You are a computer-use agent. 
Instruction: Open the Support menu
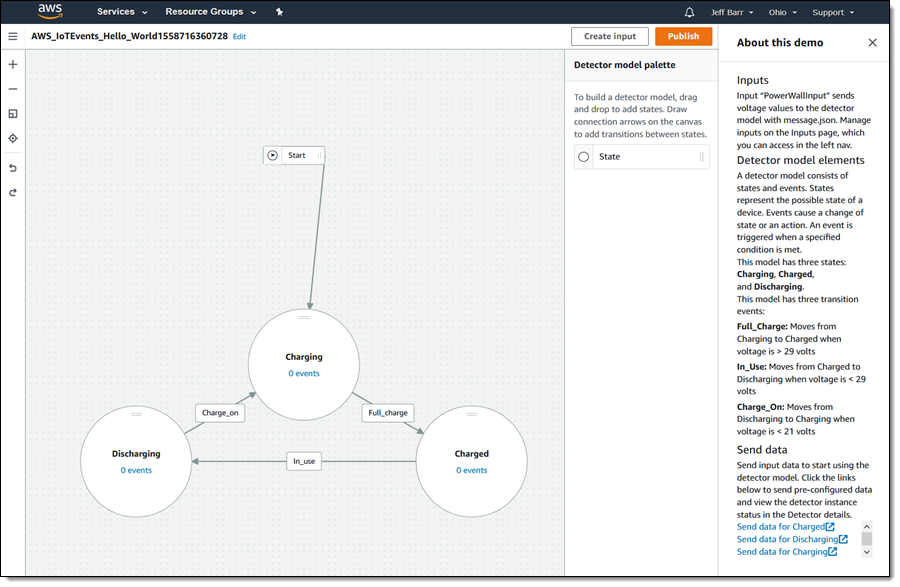tap(833, 12)
